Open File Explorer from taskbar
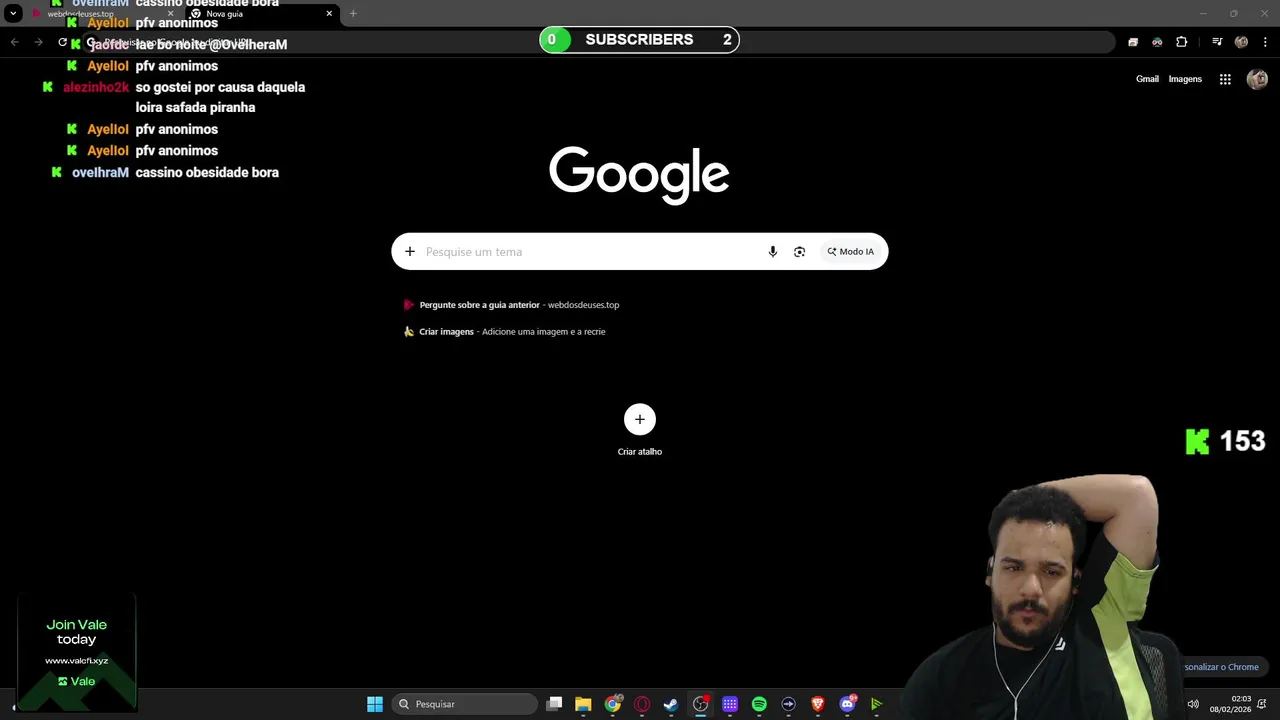 click(583, 704)
